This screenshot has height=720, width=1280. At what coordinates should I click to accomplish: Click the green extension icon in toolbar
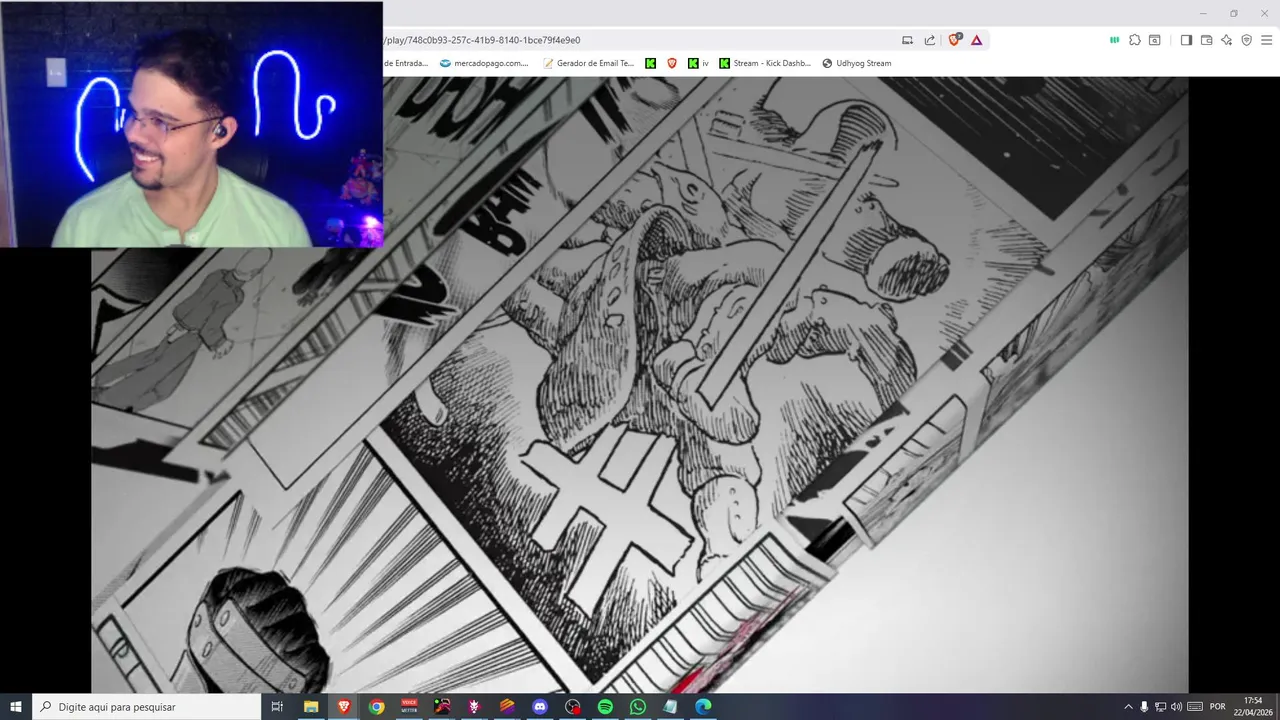(x=1114, y=40)
